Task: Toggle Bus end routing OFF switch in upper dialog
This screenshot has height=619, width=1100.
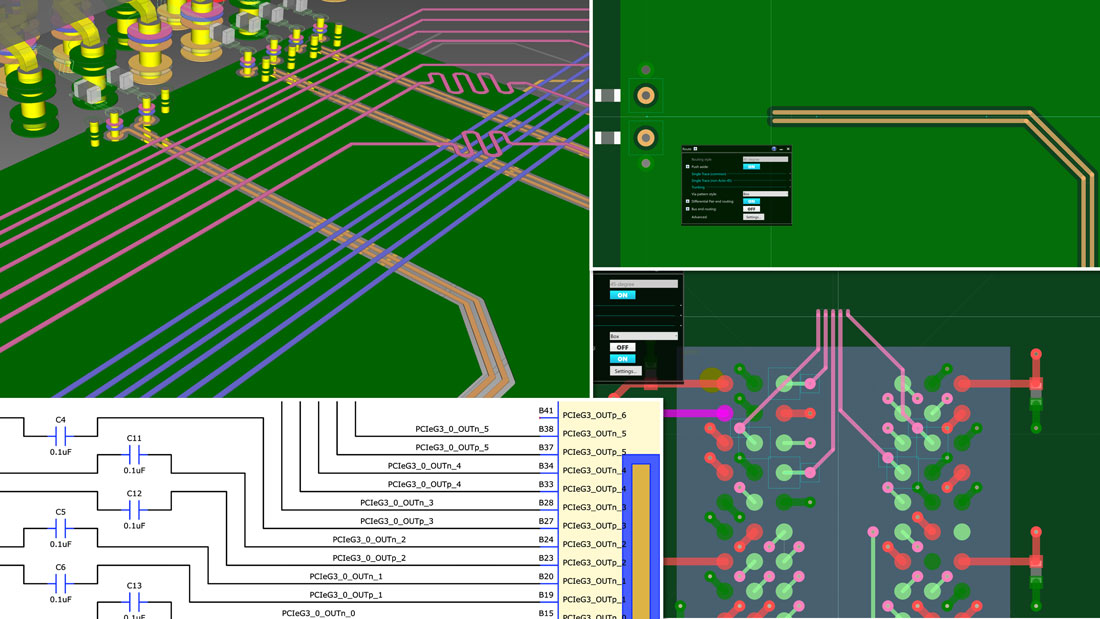Action: pos(751,209)
